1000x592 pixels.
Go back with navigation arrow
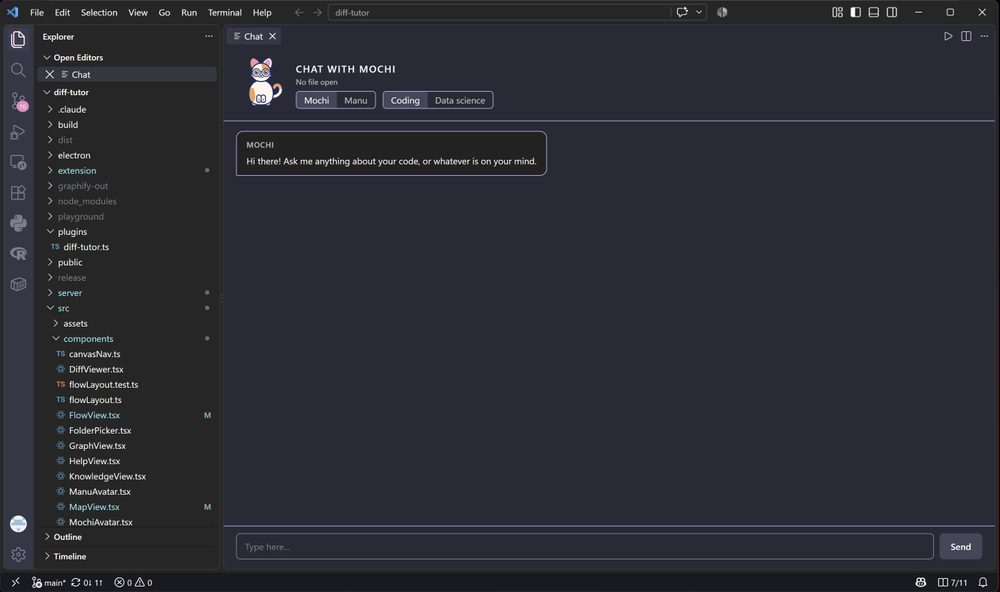point(299,12)
